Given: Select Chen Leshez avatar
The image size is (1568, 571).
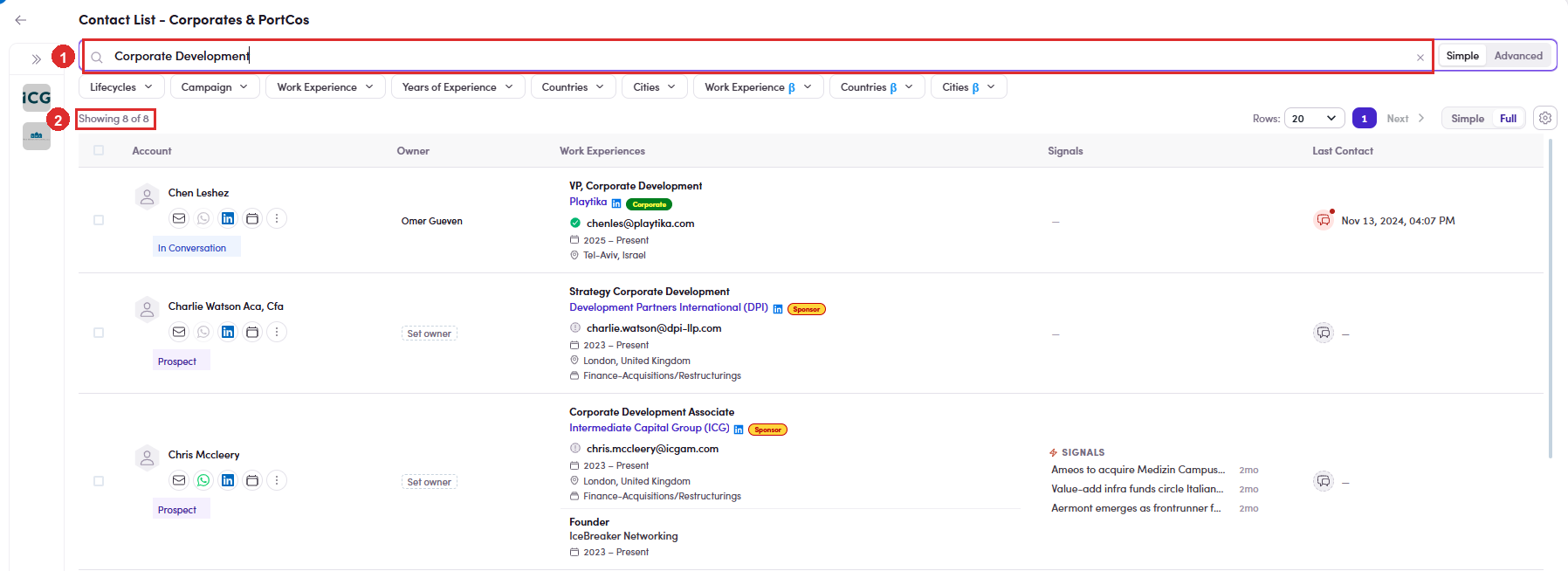Looking at the screenshot, I should (x=147, y=196).
